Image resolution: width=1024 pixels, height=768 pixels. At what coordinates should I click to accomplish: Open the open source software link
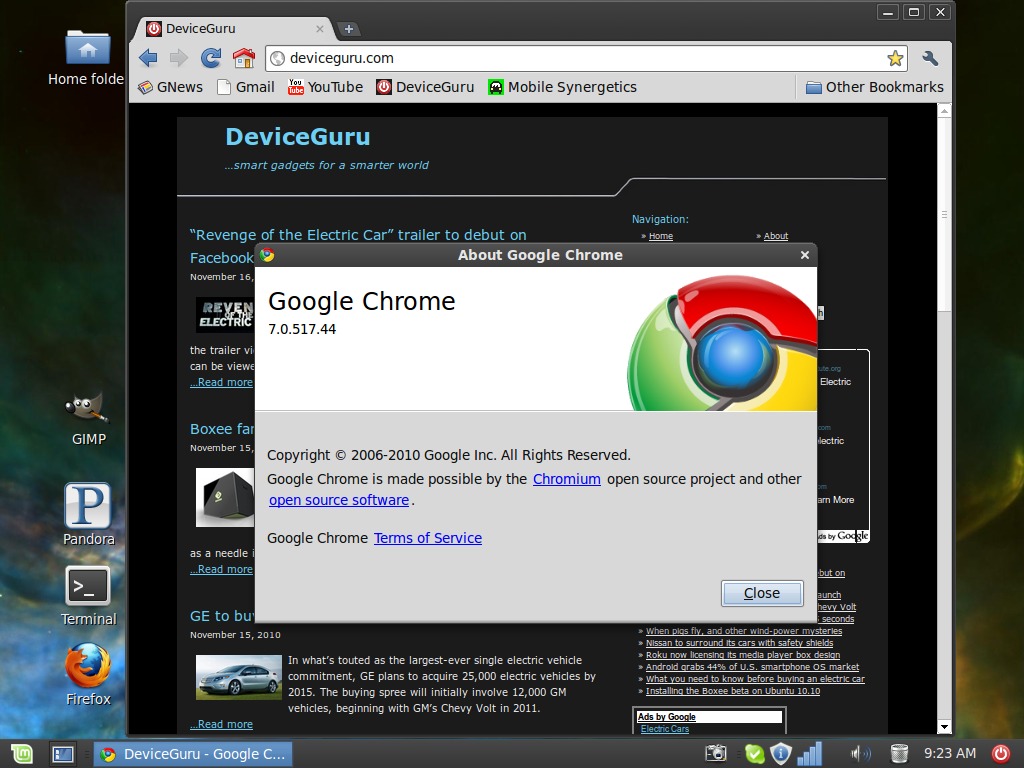[x=339, y=500]
